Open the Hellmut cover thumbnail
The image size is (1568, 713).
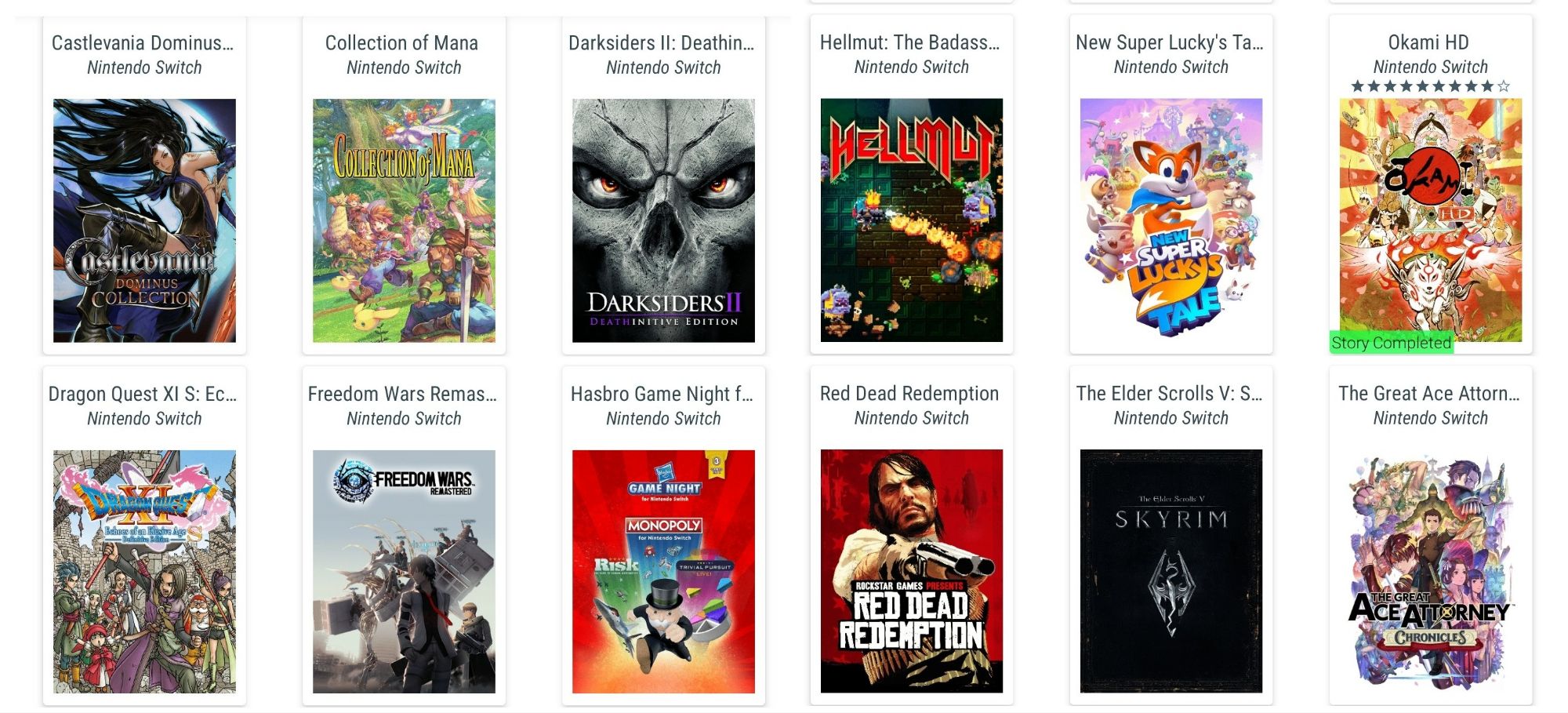[x=912, y=220]
